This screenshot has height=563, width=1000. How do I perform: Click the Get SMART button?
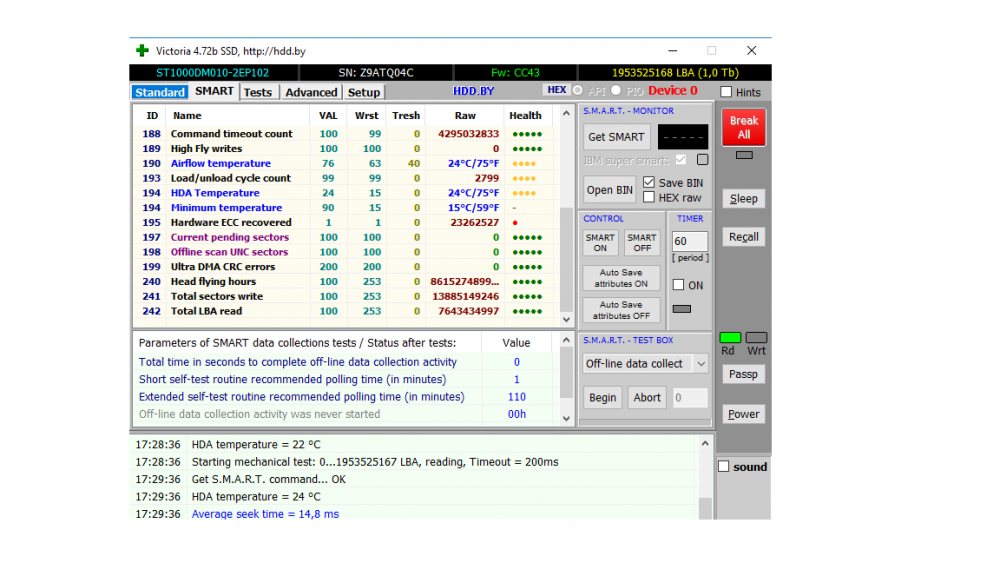(x=616, y=137)
